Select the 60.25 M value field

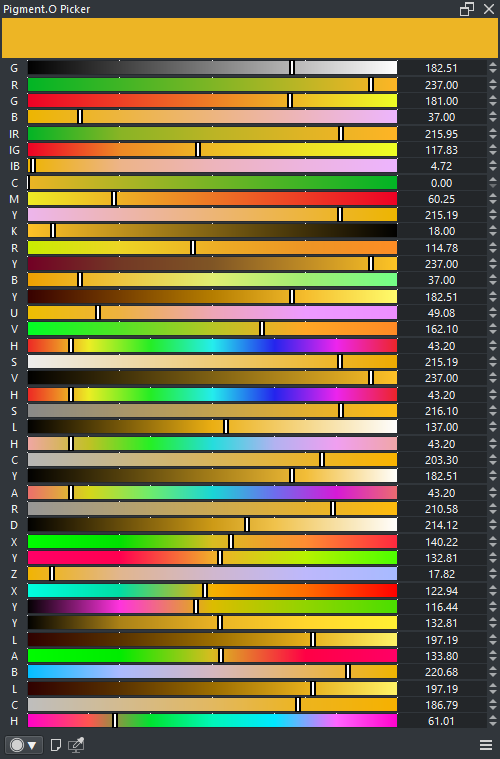pyautogui.click(x=441, y=198)
